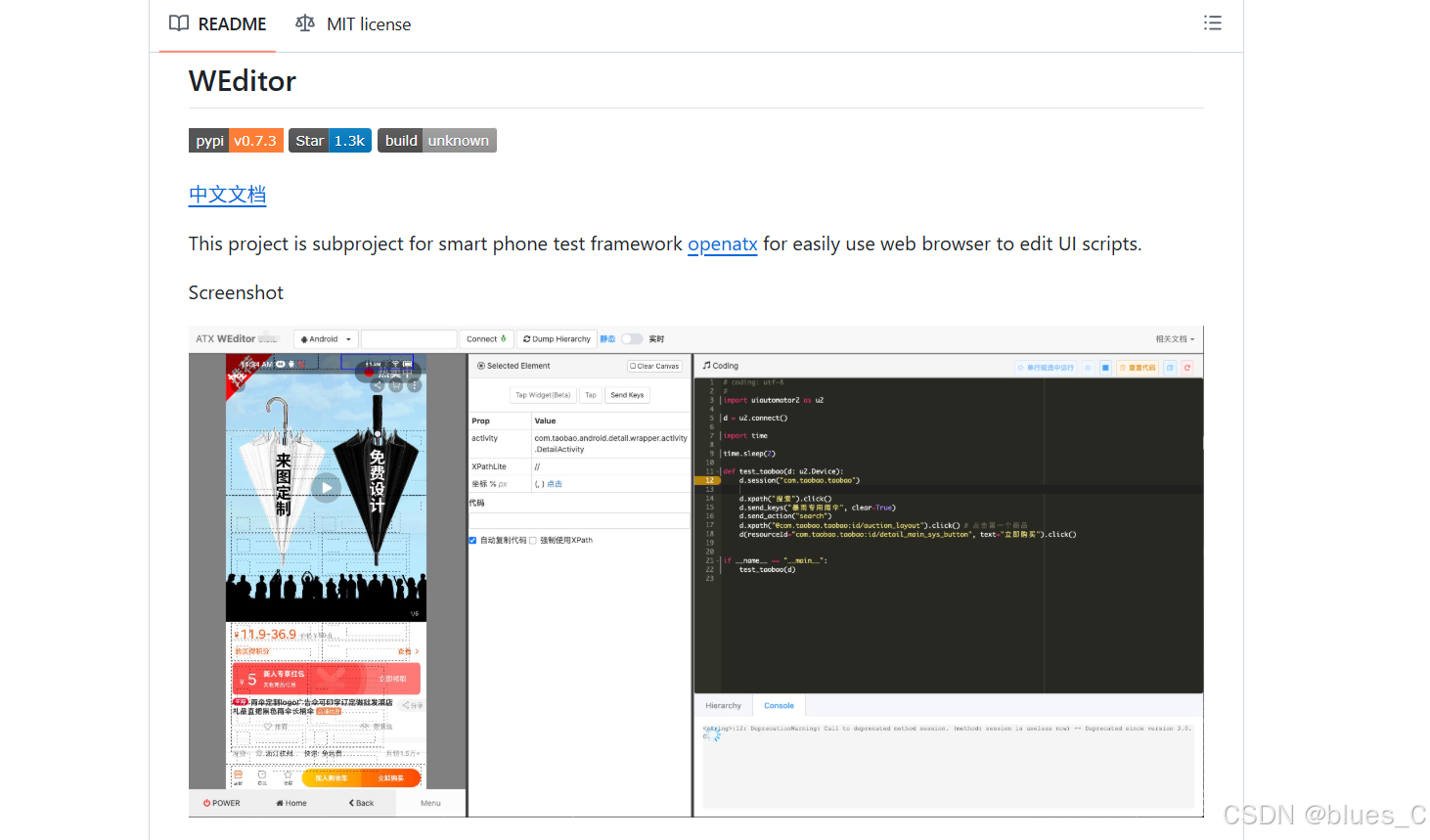Viewport: 1430px width, 840px height.
Task: Uncheck the 自动复制代码 checkbox
Action: coord(472,540)
